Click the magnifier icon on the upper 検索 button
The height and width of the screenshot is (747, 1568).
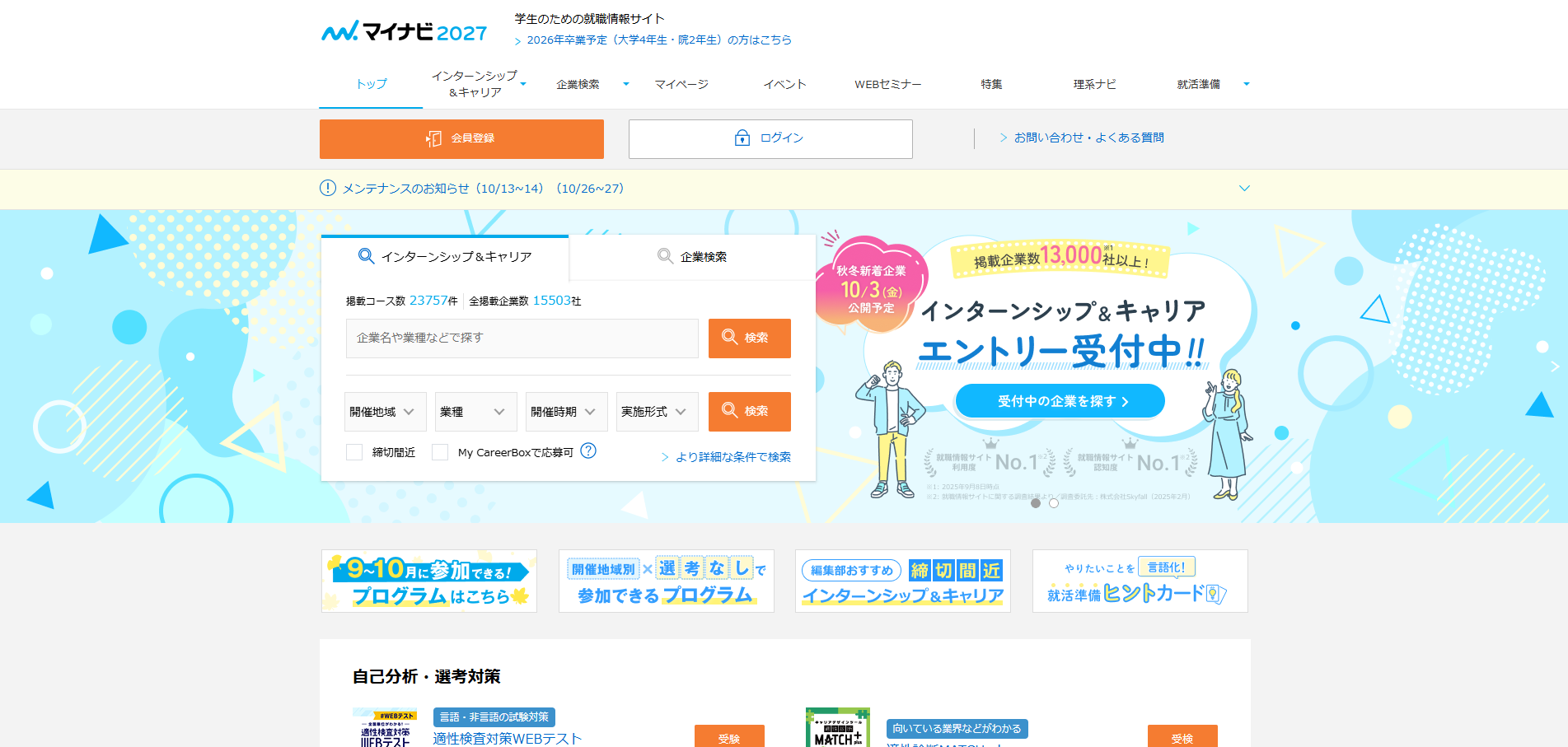click(x=729, y=338)
